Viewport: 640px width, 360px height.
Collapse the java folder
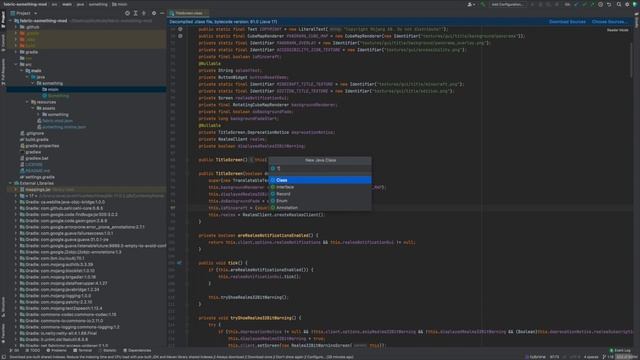pyautogui.click(x=27, y=77)
